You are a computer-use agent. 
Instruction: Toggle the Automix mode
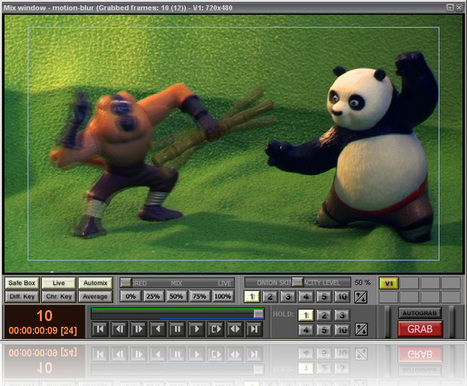(x=95, y=283)
